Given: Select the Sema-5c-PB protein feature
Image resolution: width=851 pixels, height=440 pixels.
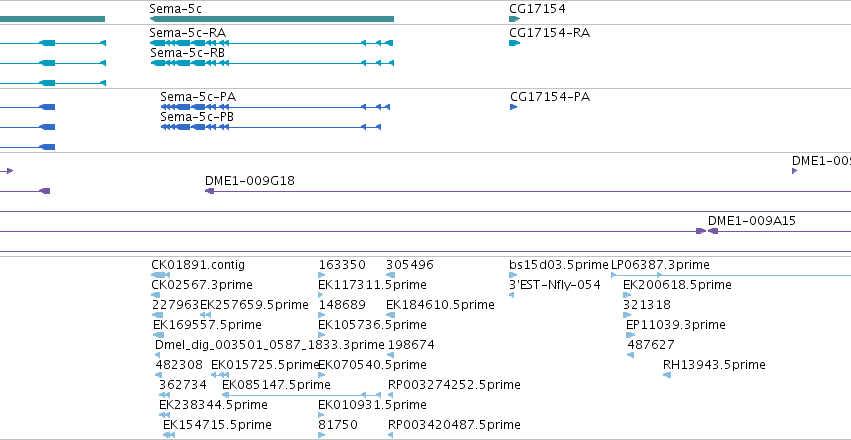Looking at the screenshot, I should tap(270, 127).
